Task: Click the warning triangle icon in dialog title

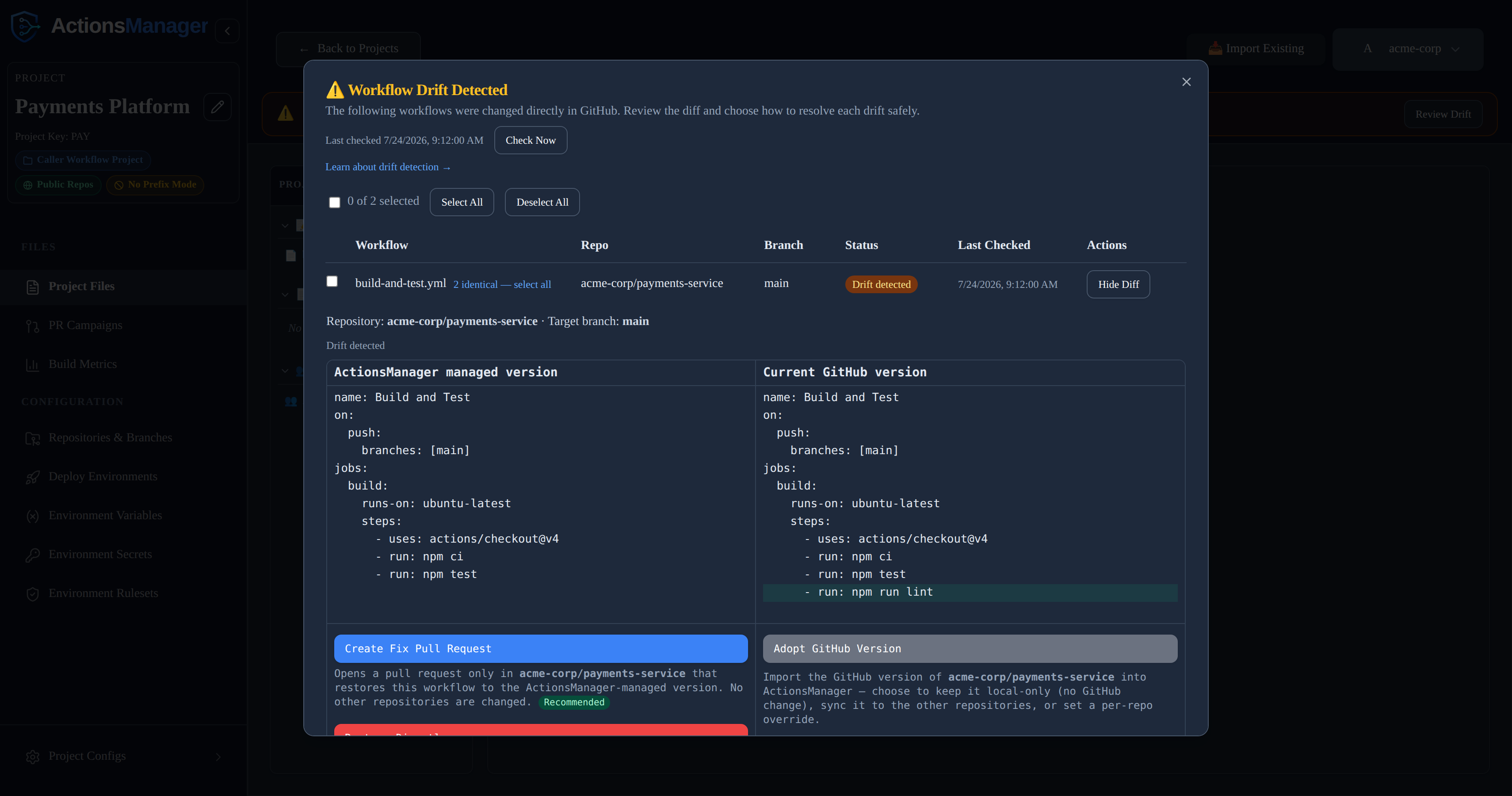Action: click(335, 90)
